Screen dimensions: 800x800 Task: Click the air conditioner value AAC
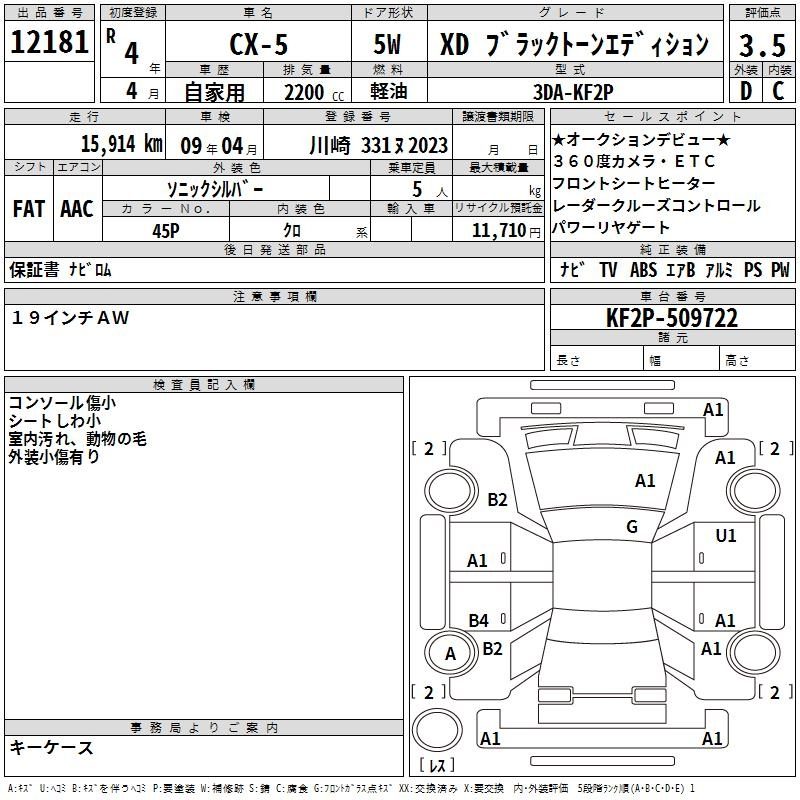(x=77, y=209)
